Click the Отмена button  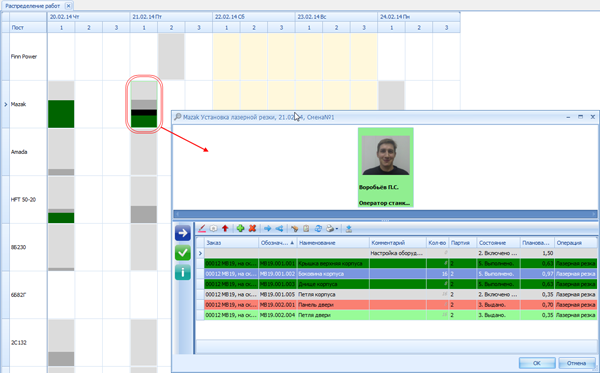577,363
